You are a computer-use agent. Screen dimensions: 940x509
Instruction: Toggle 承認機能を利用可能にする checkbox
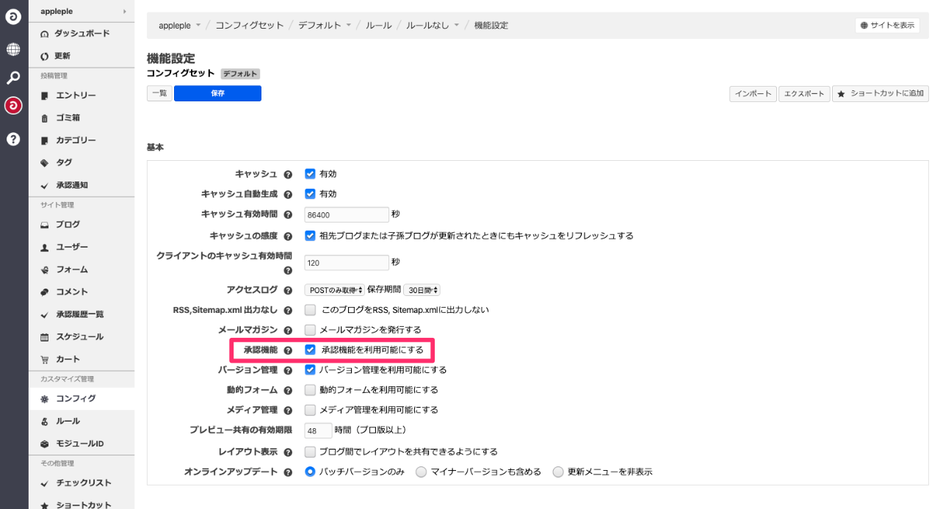coord(310,351)
